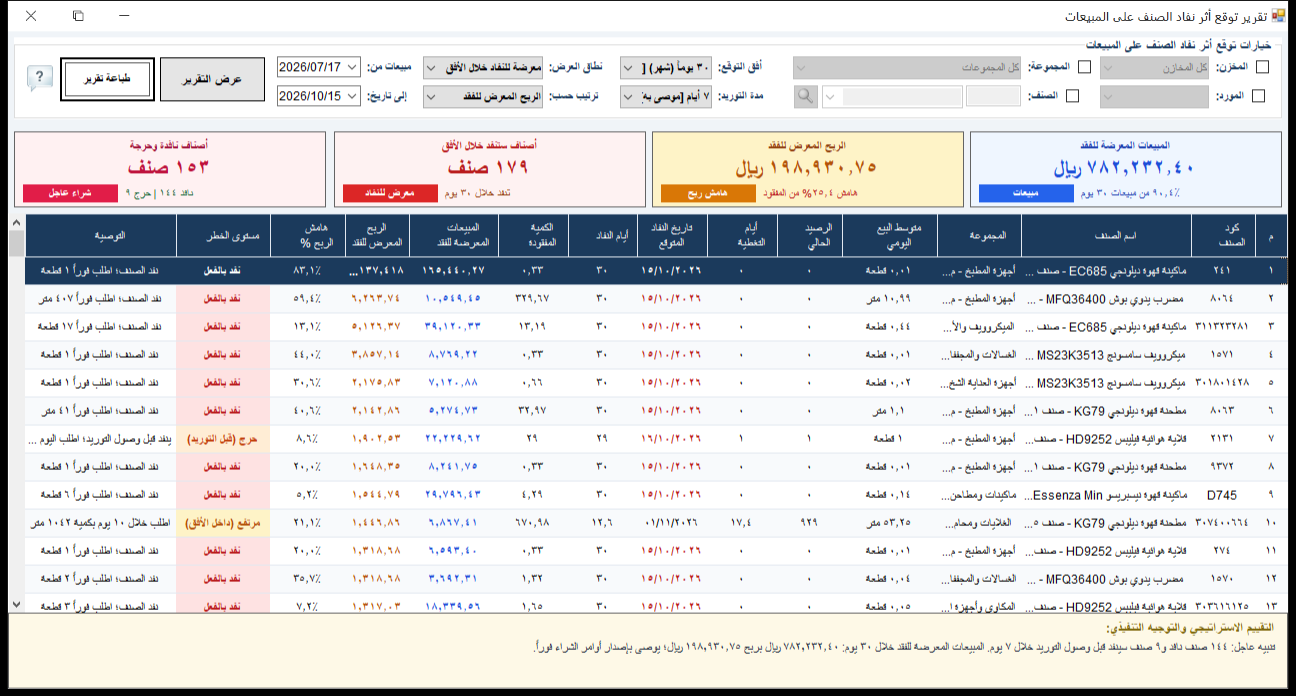Open the نطاق العرض dropdown
Viewport: 1296px width, 696px height.
click(x=483, y=68)
